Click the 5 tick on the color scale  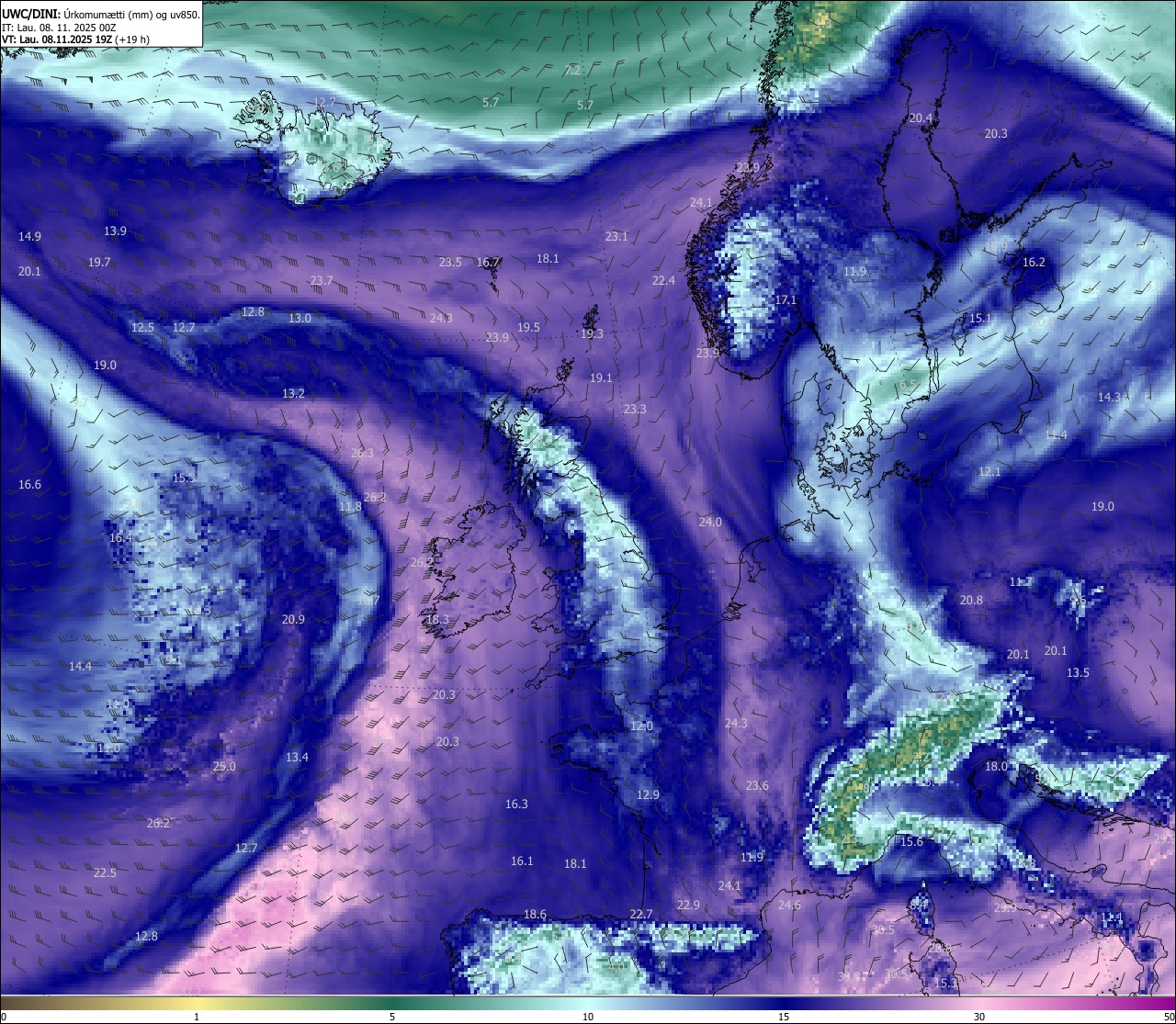click(x=392, y=1017)
